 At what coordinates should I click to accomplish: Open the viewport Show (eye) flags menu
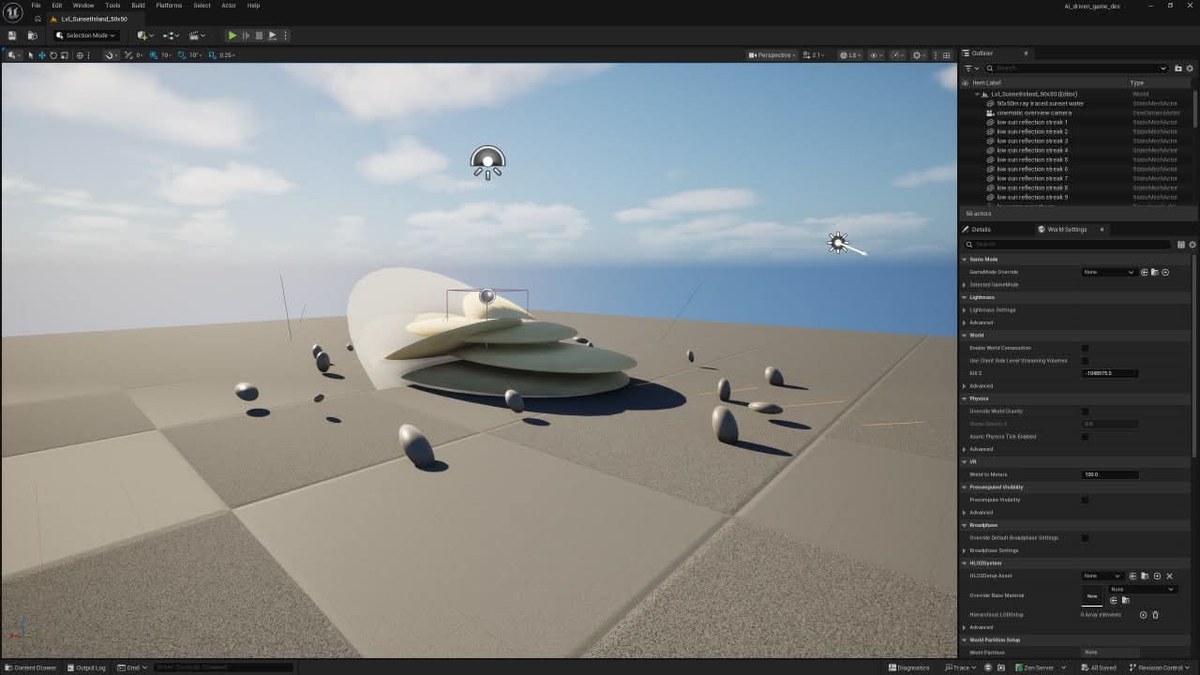tap(877, 55)
